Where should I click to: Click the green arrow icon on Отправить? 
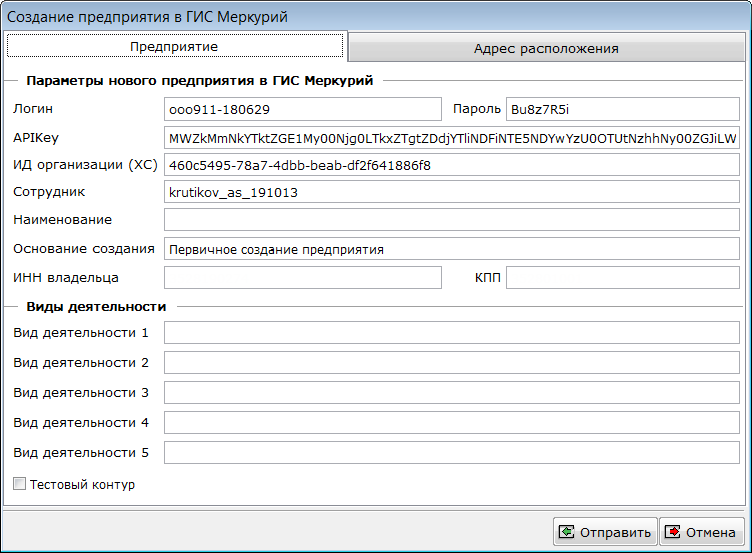click(566, 531)
